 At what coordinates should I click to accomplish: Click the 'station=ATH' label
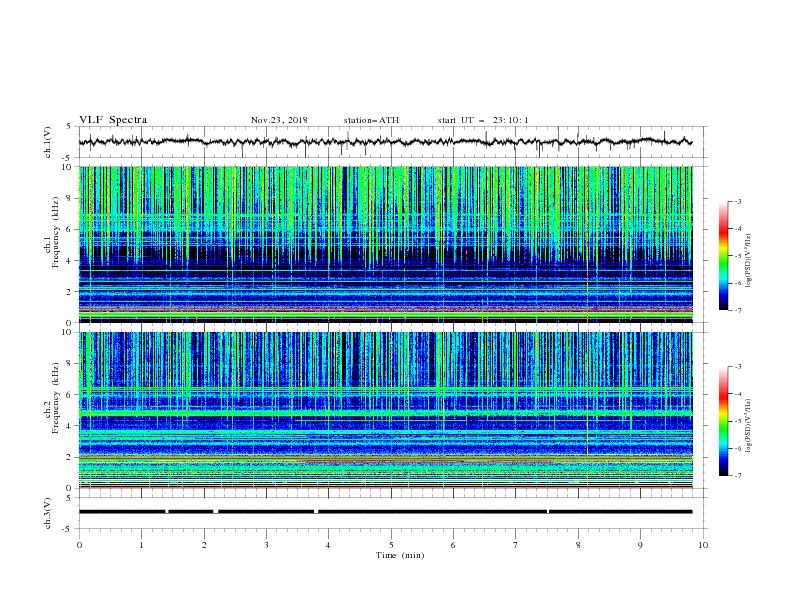pos(371,120)
